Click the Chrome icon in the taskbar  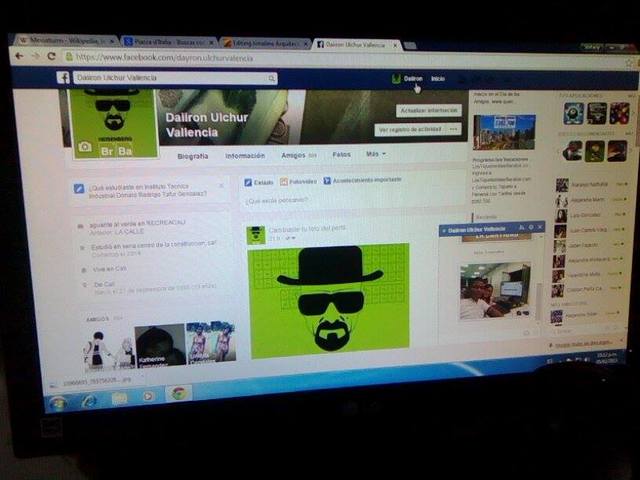click(178, 393)
